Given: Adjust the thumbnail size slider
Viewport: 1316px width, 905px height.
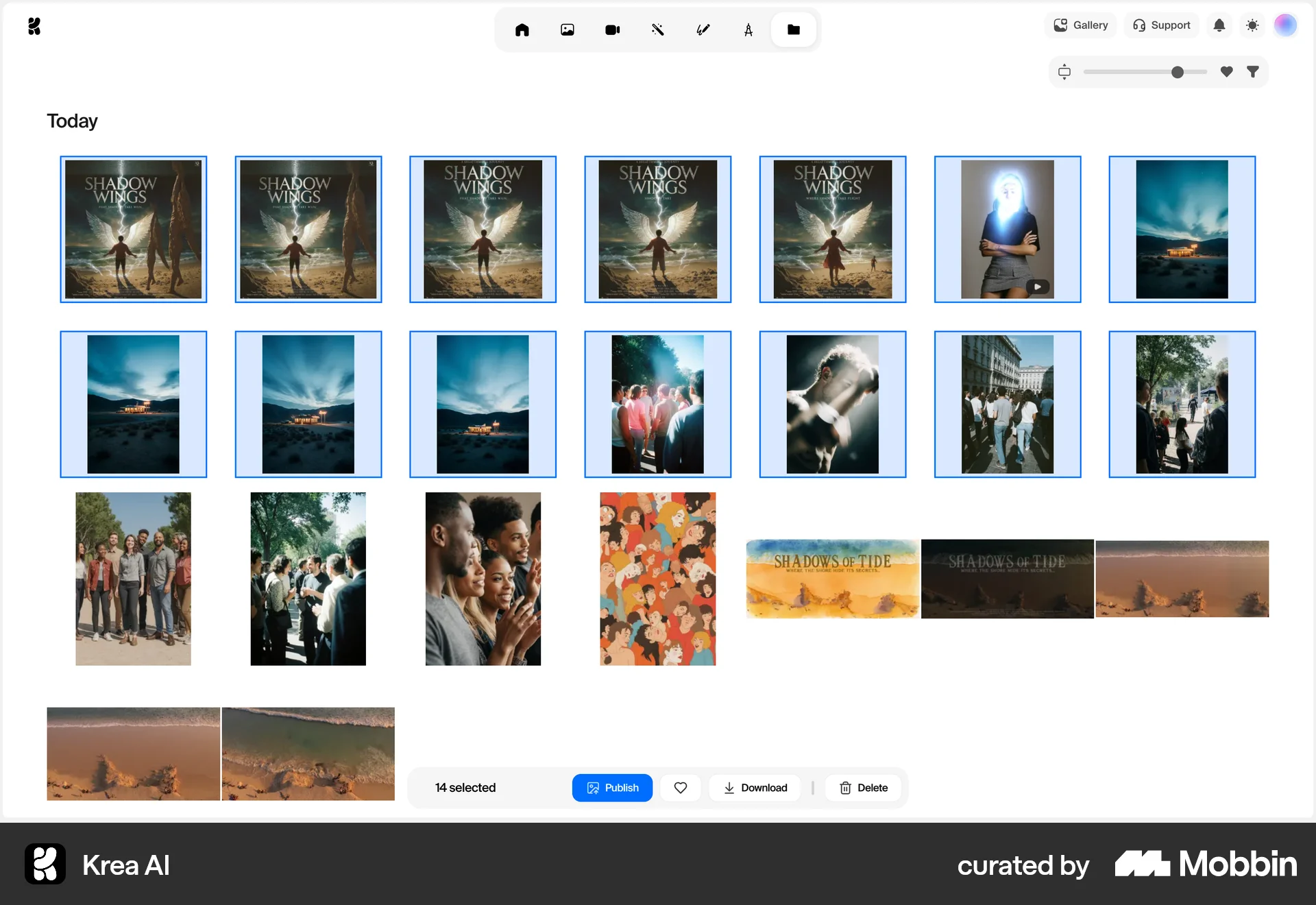Looking at the screenshot, I should [x=1178, y=72].
